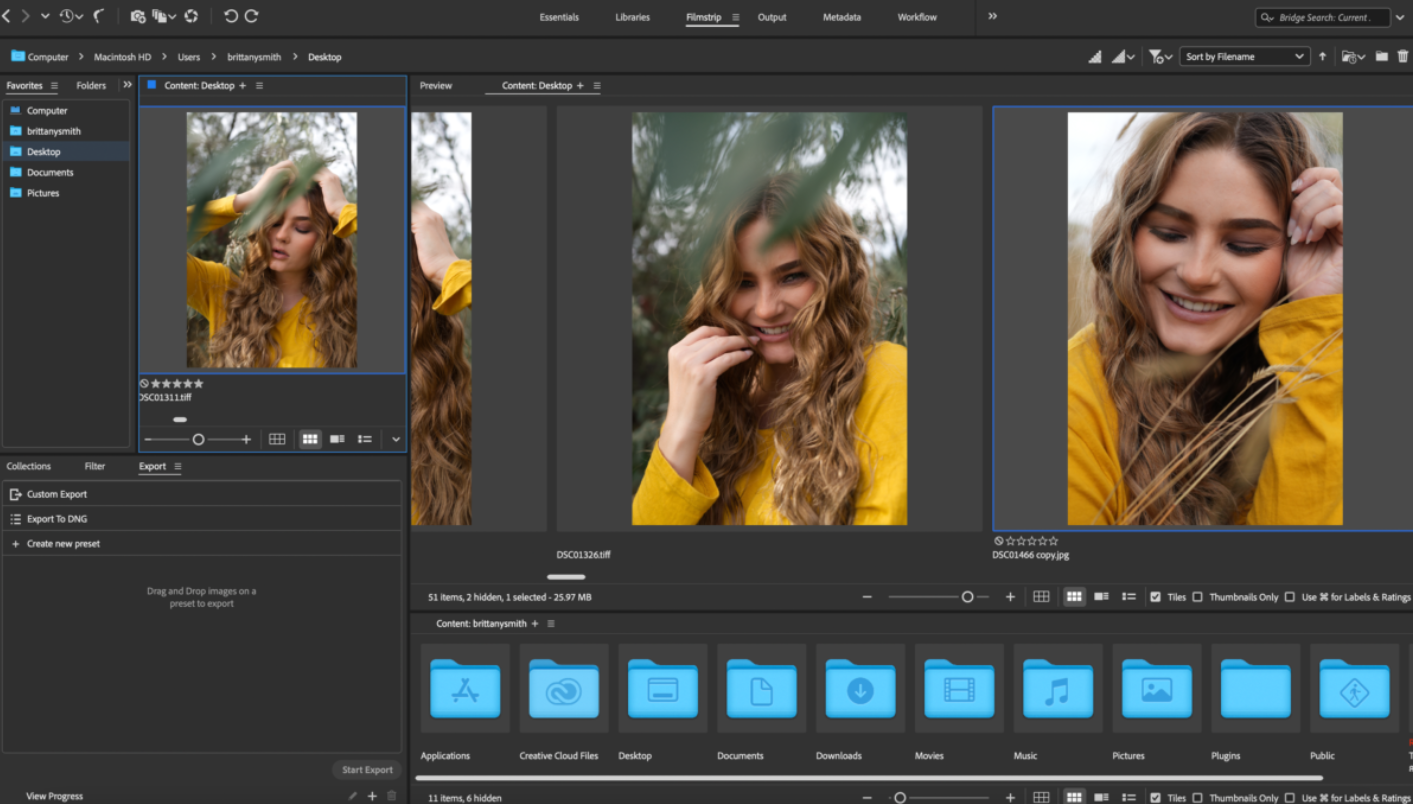1413x804 pixels.
Task: Expand the chevron right of Bridge Search
Action: pos(1400,17)
